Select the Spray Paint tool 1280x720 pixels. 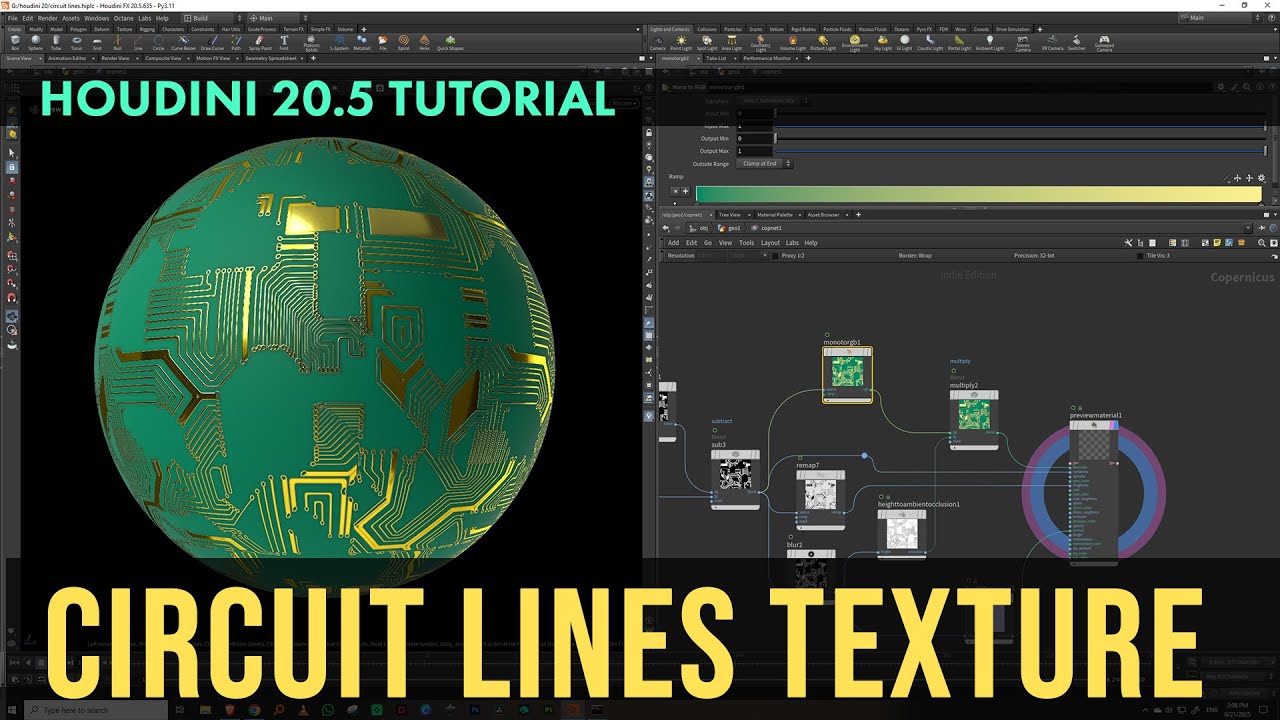(x=260, y=43)
